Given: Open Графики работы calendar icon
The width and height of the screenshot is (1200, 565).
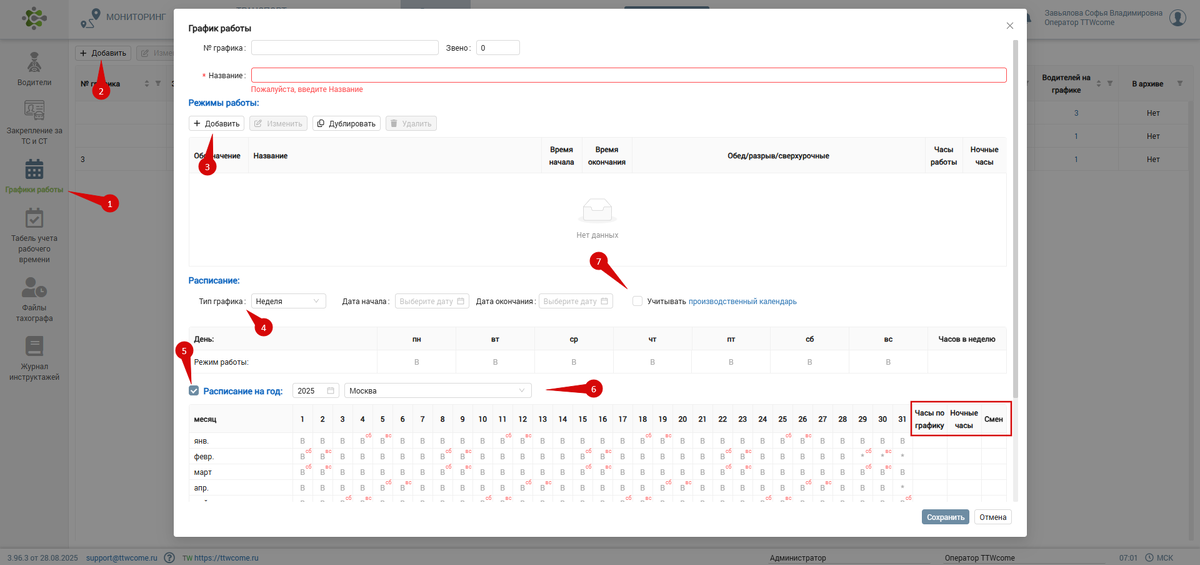Looking at the screenshot, I should click(34, 168).
